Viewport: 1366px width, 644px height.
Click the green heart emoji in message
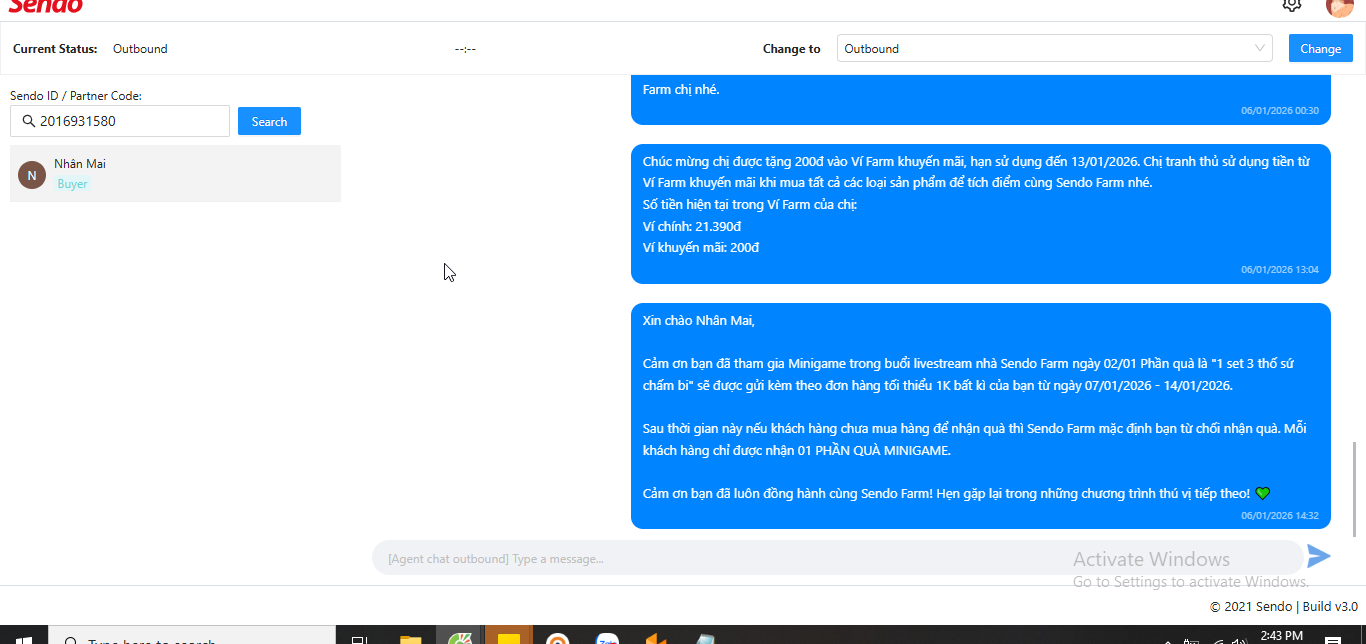[1262, 493]
